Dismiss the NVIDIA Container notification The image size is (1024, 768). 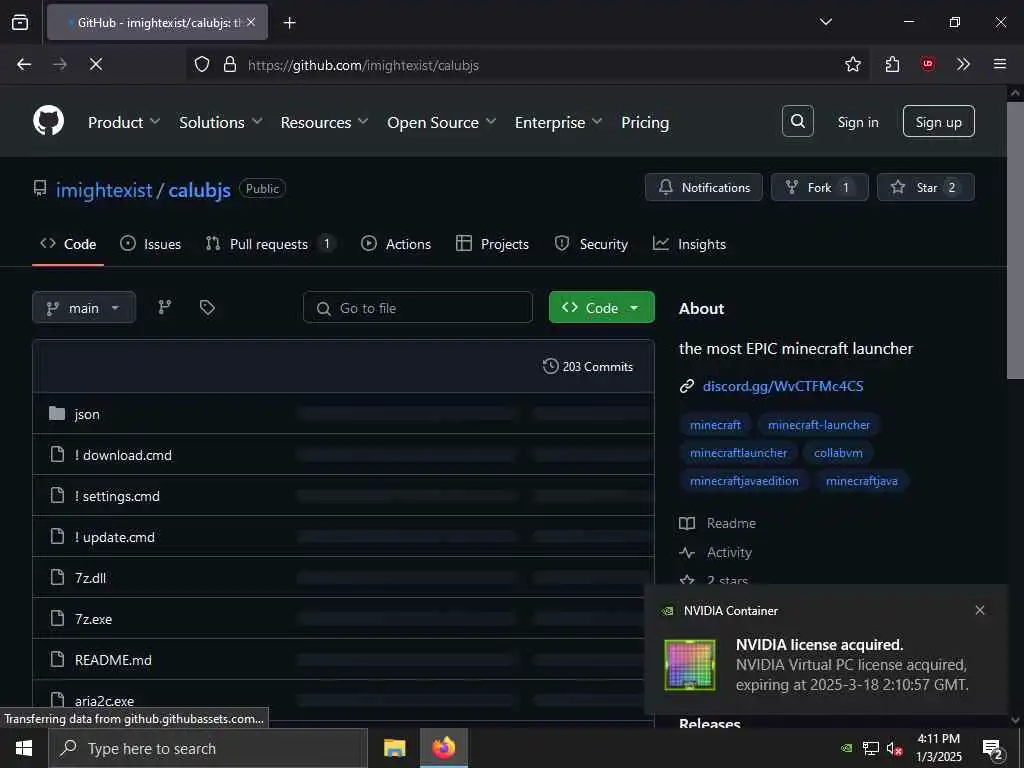[x=980, y=610]
